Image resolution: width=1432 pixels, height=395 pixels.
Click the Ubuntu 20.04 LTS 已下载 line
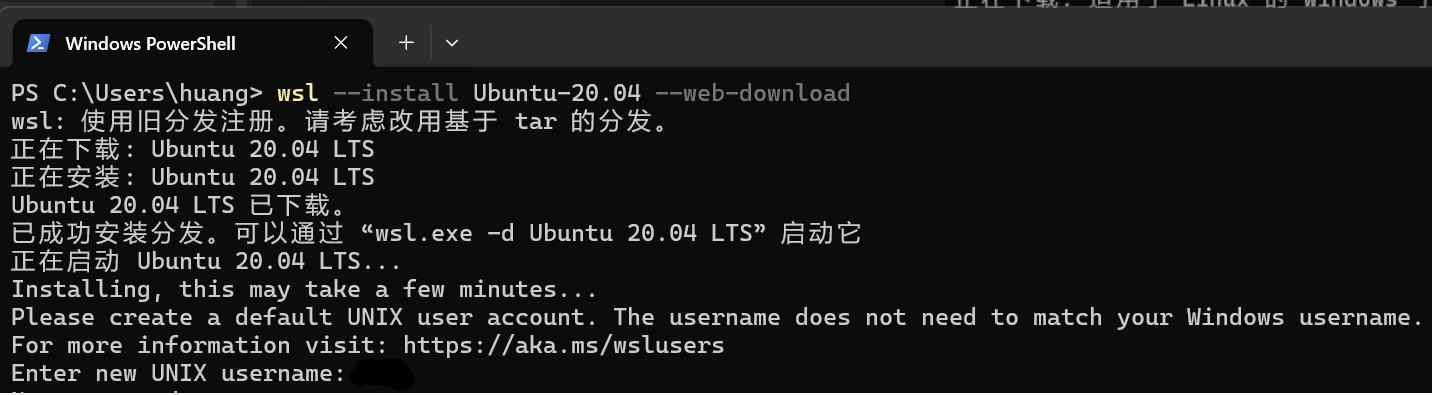178,206
